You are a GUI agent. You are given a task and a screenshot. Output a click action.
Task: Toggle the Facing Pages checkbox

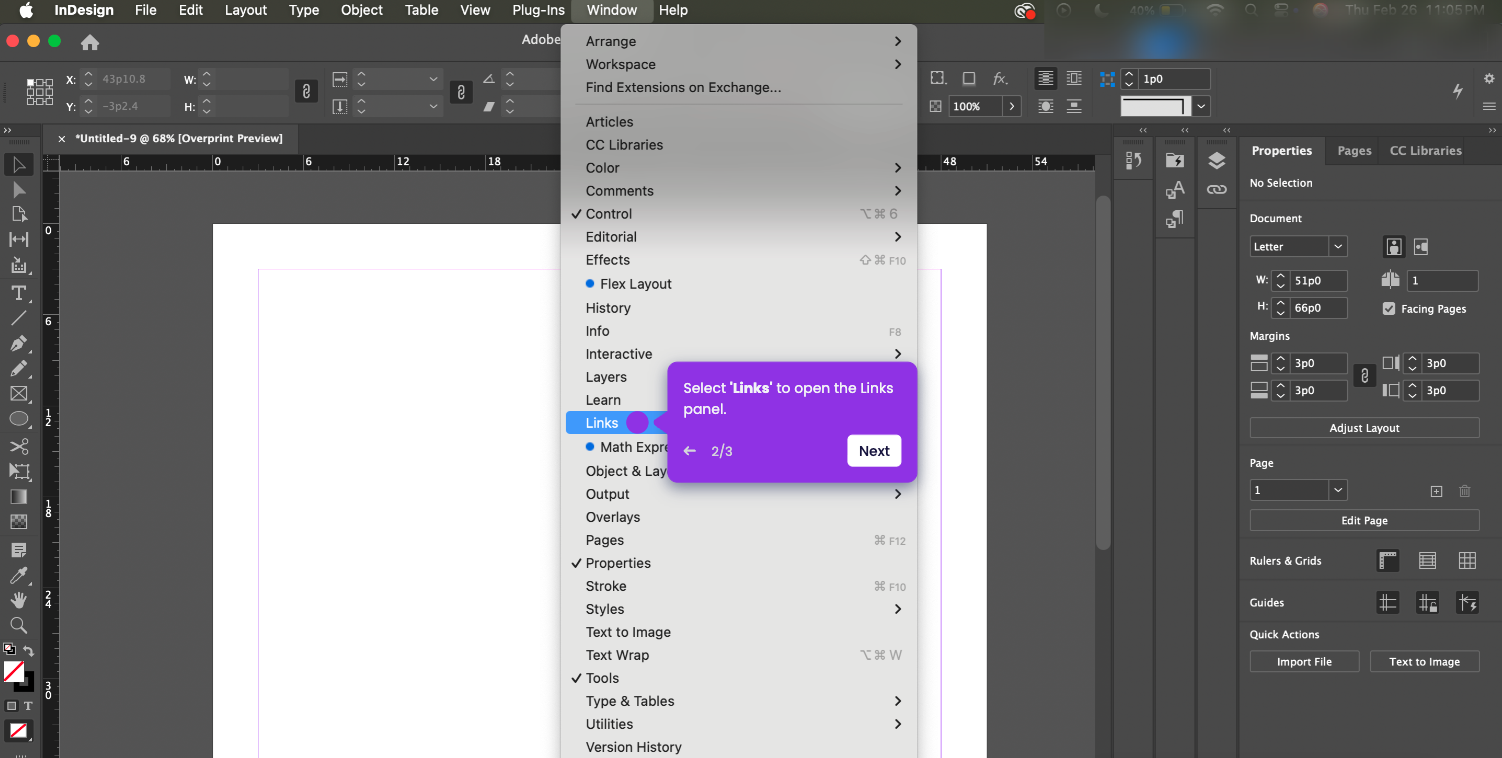coord(1388,309)
